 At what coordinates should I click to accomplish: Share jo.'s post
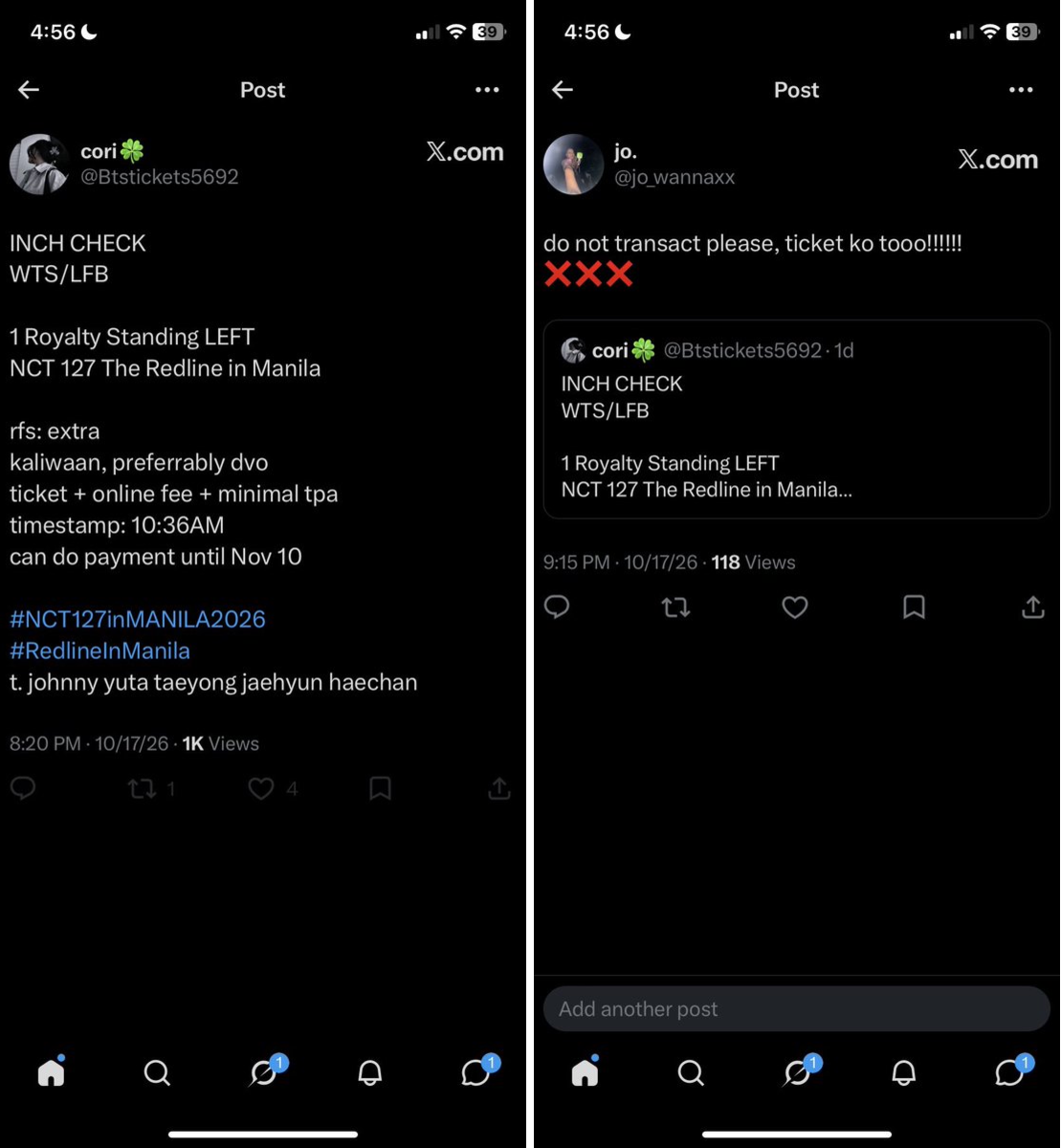pos(1033,607)
